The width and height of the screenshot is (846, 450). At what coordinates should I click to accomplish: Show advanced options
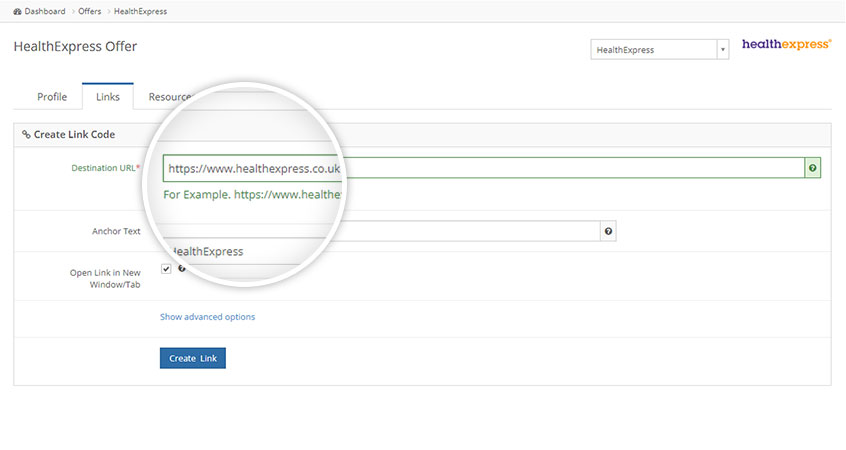(x=207, y=317)
